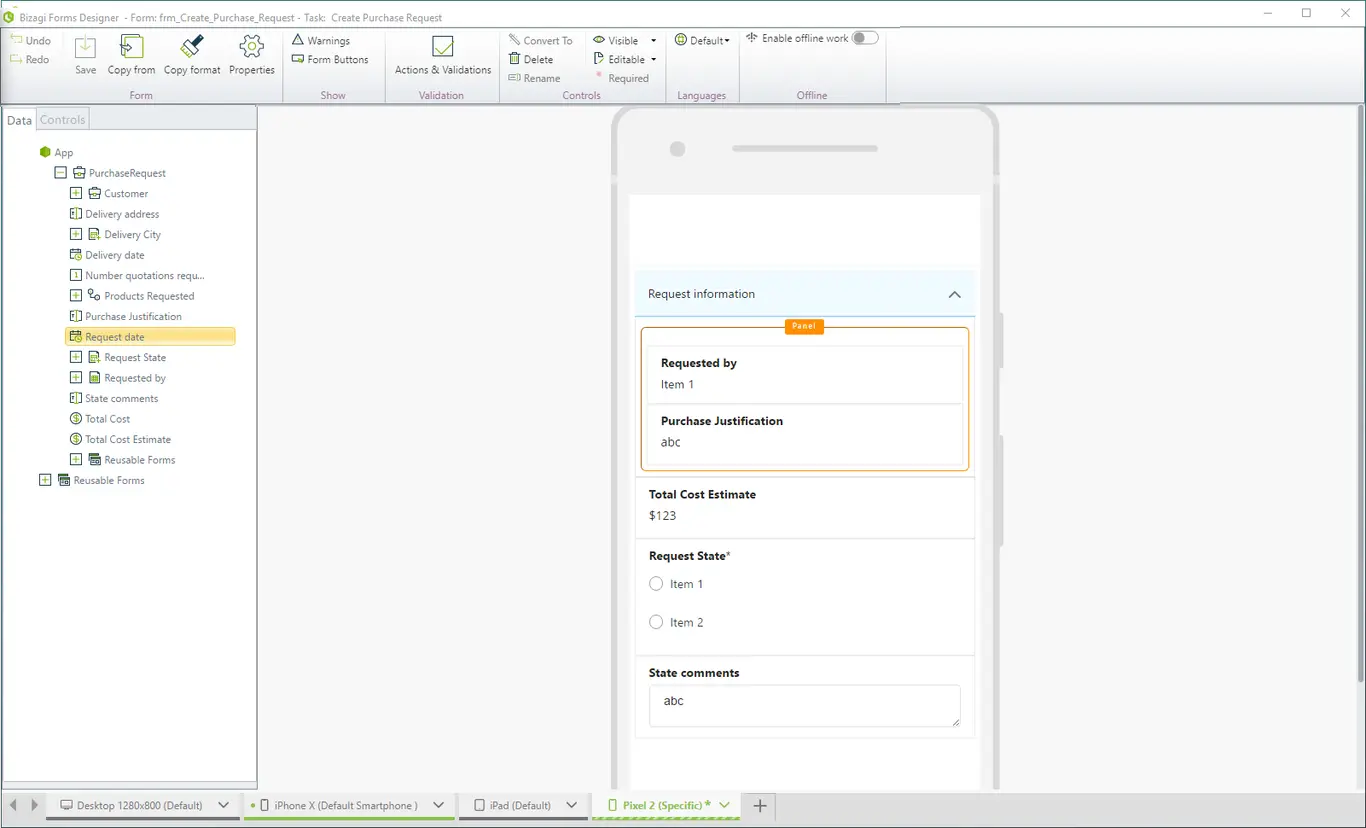The image size is (1366, 828).
Task: Collapse the Request information section
Action: (x=954, y=294)
